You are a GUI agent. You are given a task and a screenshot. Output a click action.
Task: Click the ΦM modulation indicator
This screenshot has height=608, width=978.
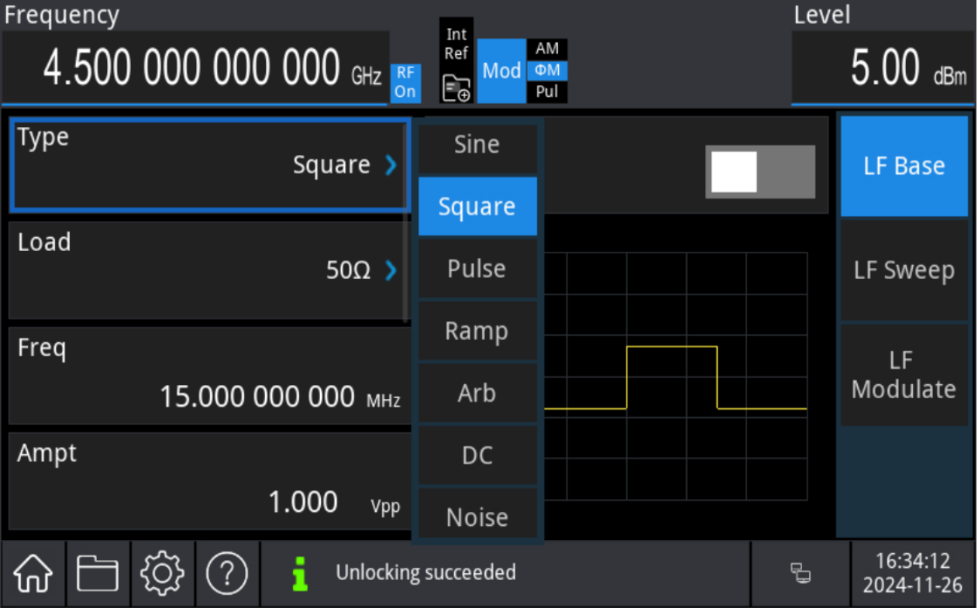pyautogui.click(x=546, y=71)
